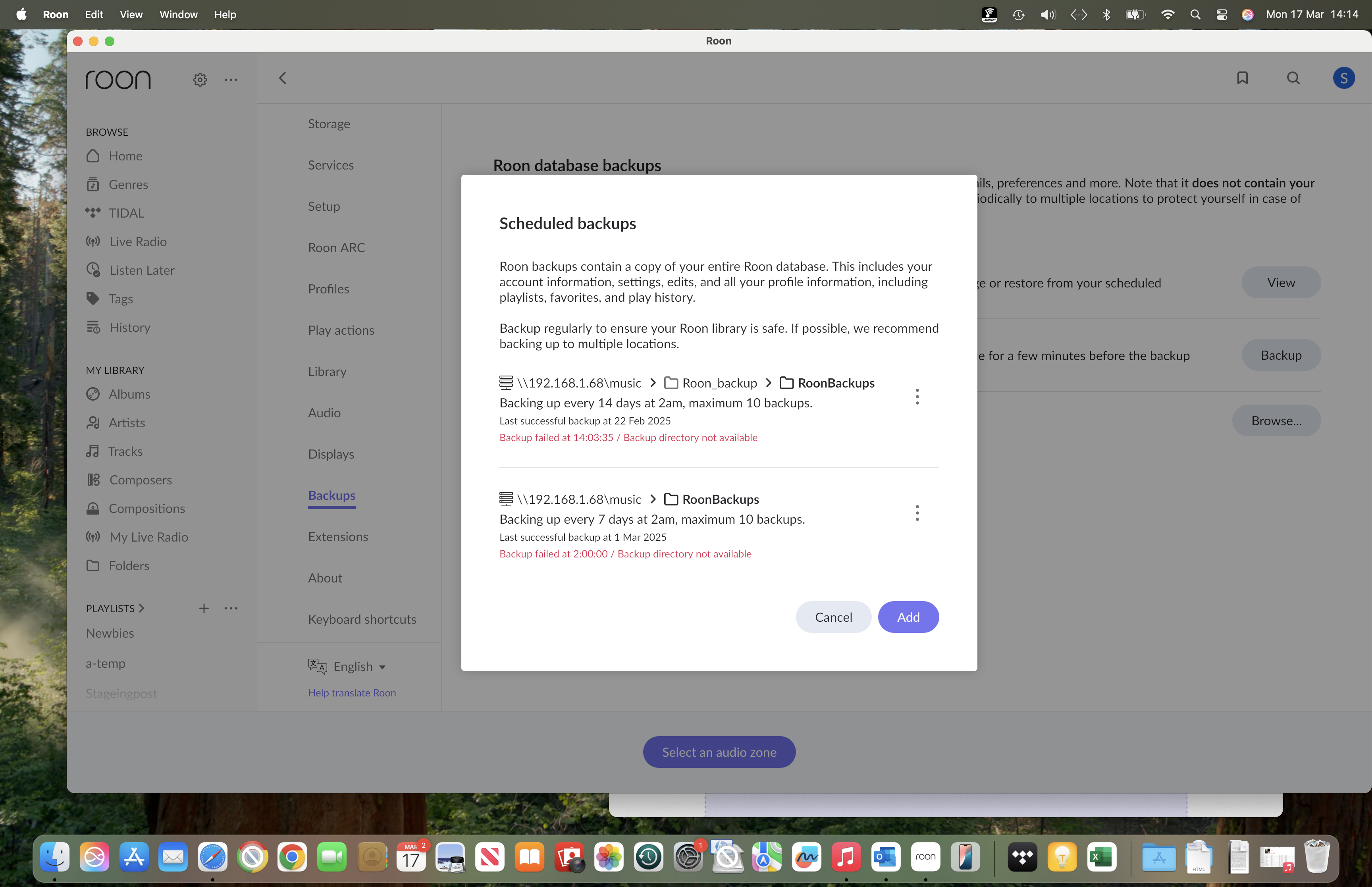
Task: Open the Window menu in menu bar
Action: coord(179,14)
